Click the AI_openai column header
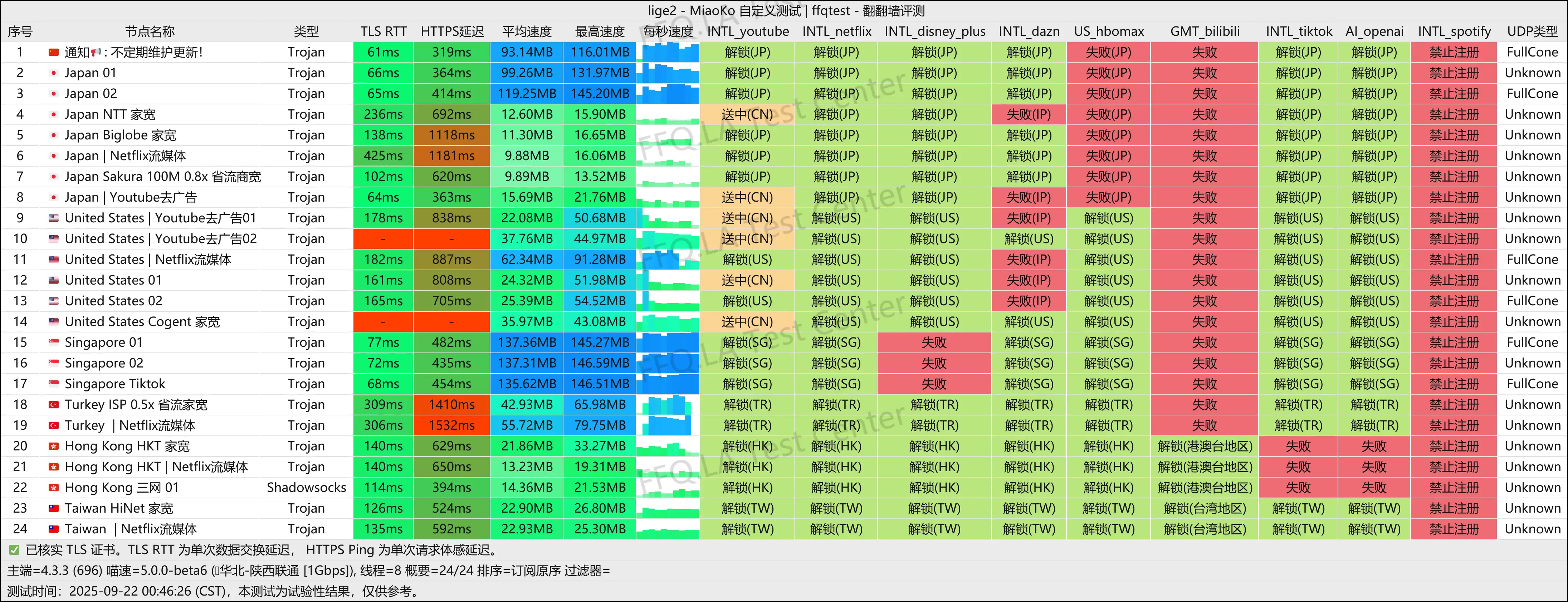1568x602 pixels. (1374, 31)
